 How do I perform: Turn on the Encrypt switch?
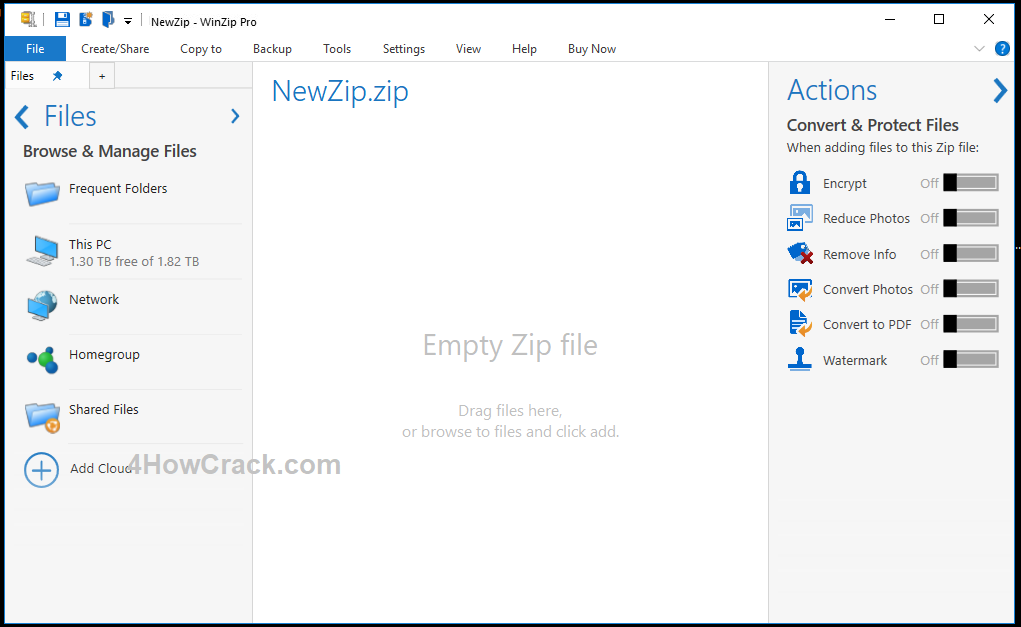pos(970,183)
